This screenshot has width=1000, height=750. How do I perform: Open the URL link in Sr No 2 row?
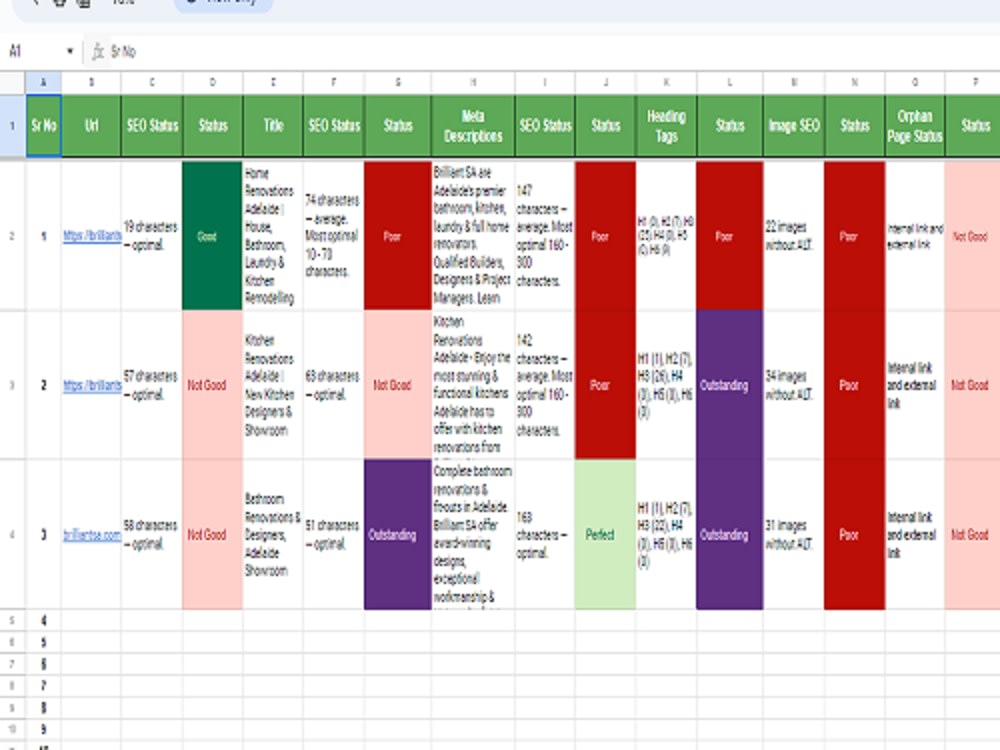pyautogui.click(x=92, y=385)
